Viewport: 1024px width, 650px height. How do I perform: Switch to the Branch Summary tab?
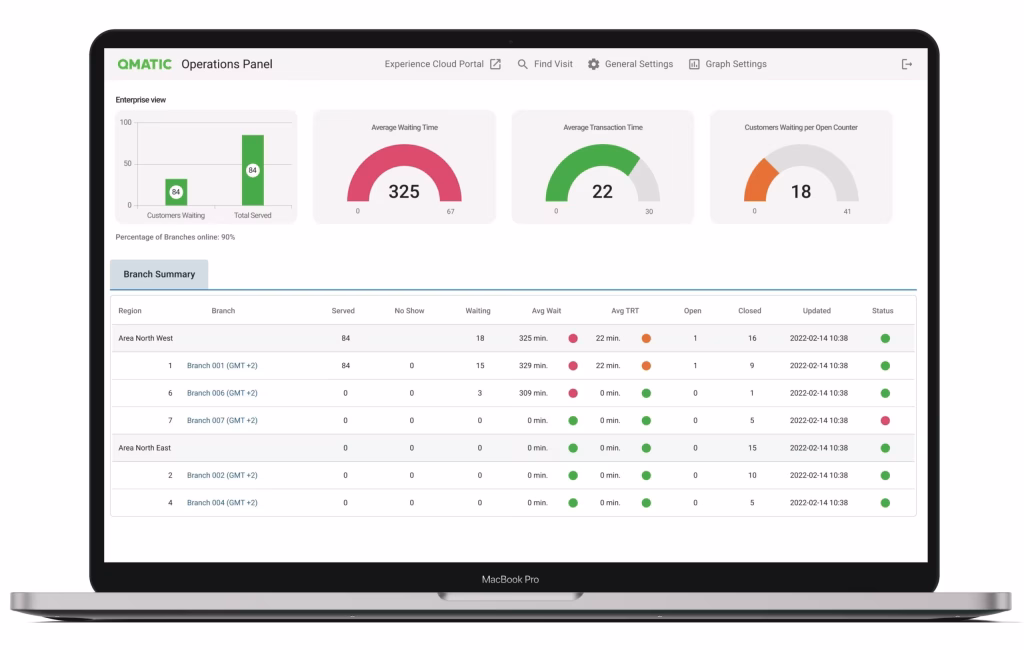159,274
